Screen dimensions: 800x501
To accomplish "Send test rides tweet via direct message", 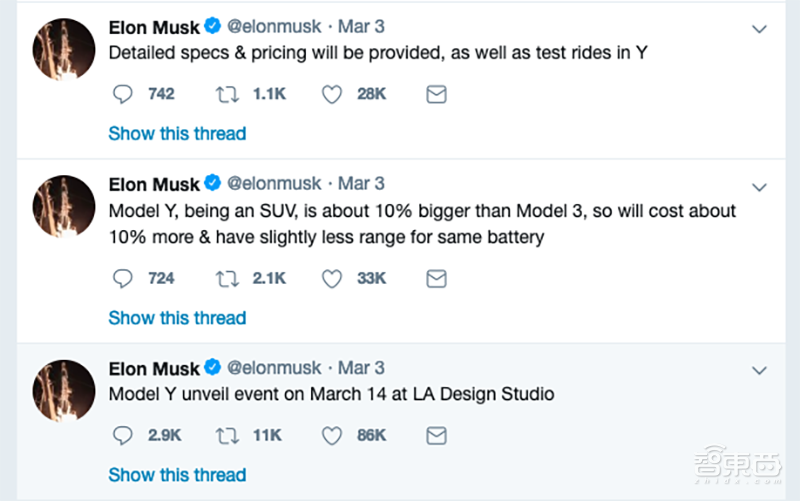I will [436, 94].
